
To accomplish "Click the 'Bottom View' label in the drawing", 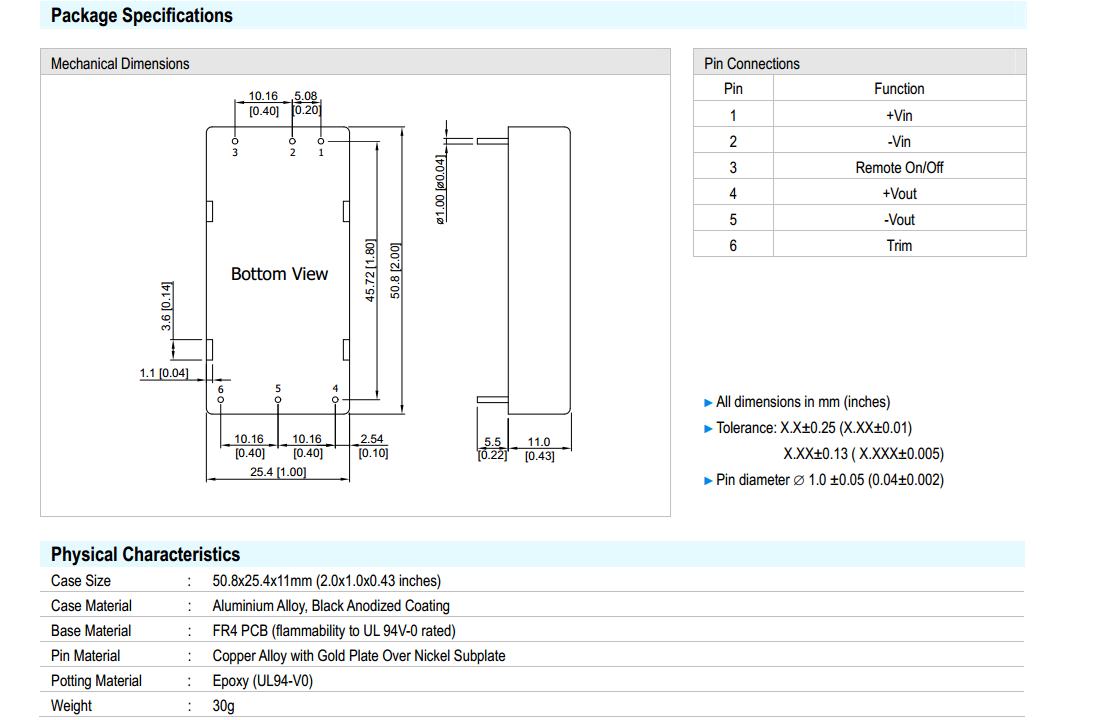I will [279, 274].
